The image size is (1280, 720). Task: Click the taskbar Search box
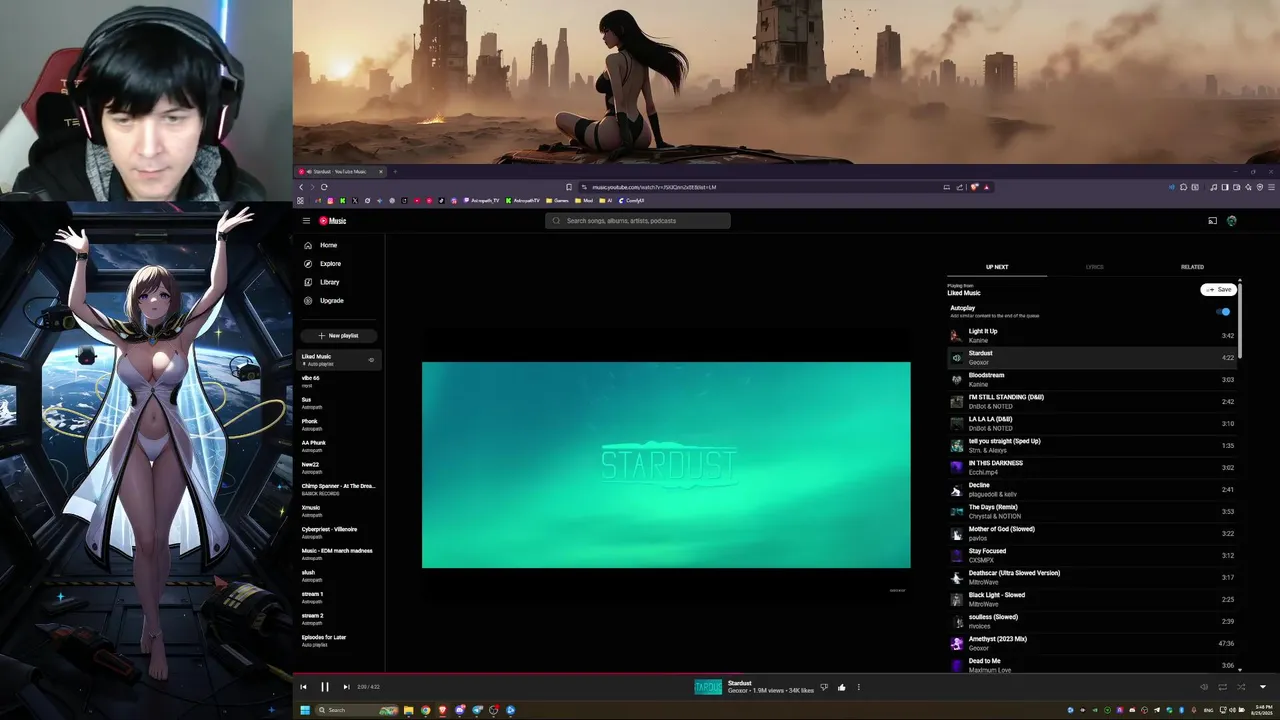(x=357, y=710)
